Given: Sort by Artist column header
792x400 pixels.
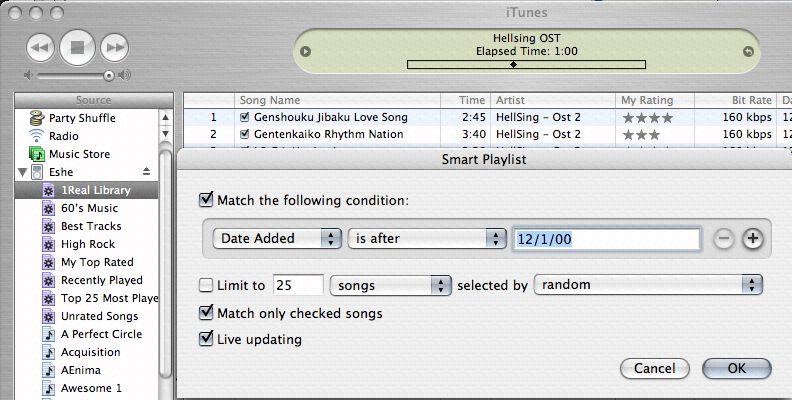Looking at the screenshot, I should [553, 101].
